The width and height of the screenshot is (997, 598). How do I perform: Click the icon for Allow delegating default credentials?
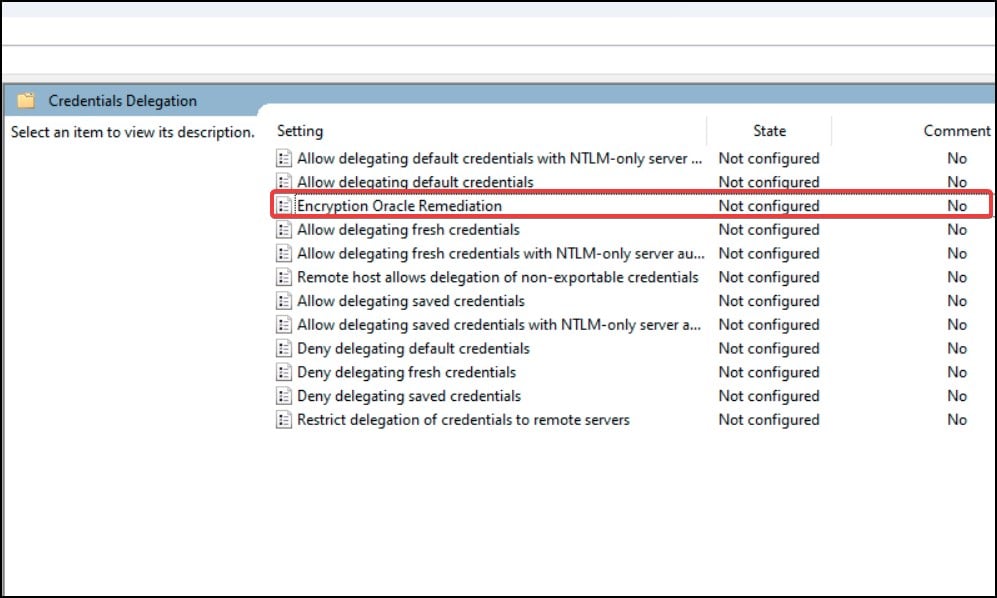tap(284, 182)
